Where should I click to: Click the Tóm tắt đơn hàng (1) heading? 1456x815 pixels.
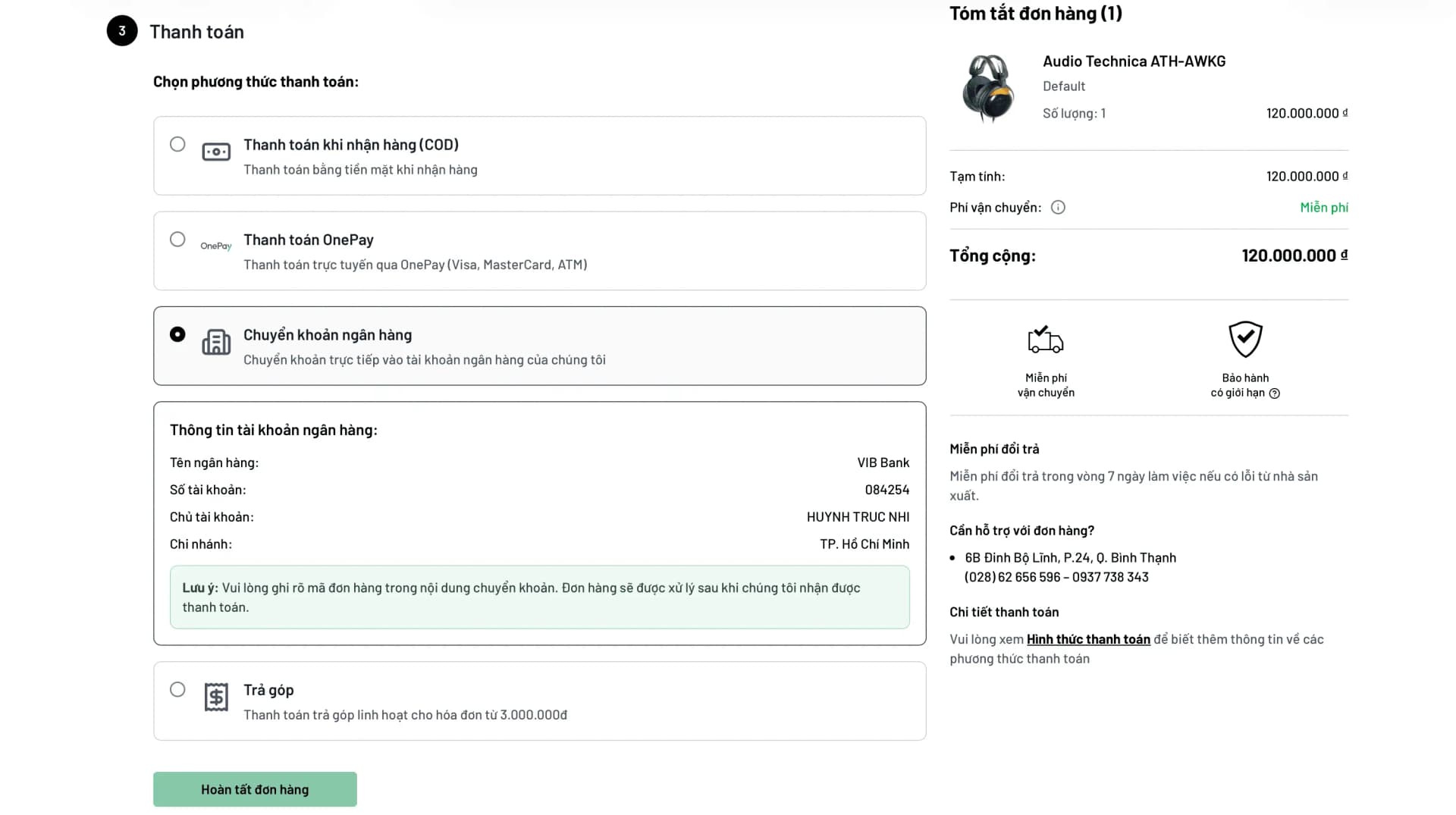pyautogui.click(x=1036, y=14)
